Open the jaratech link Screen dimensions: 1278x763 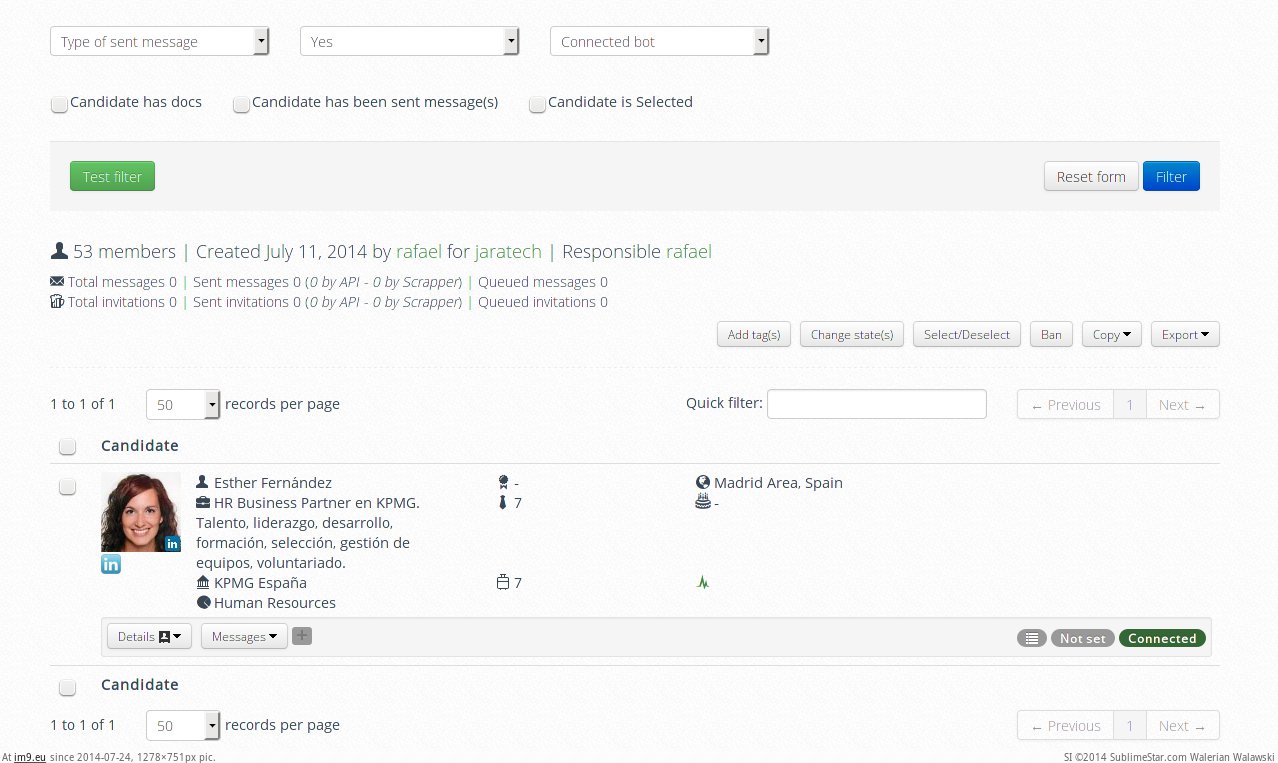[508, 251]
